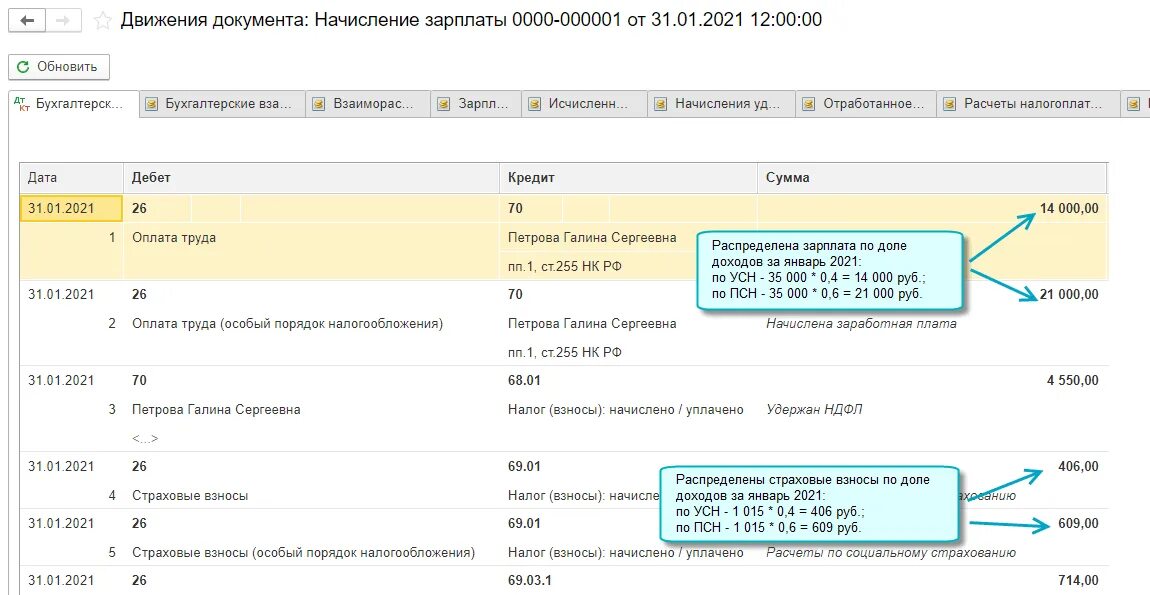Switch to the Начисления уд... tab

(x=722, y=104)
